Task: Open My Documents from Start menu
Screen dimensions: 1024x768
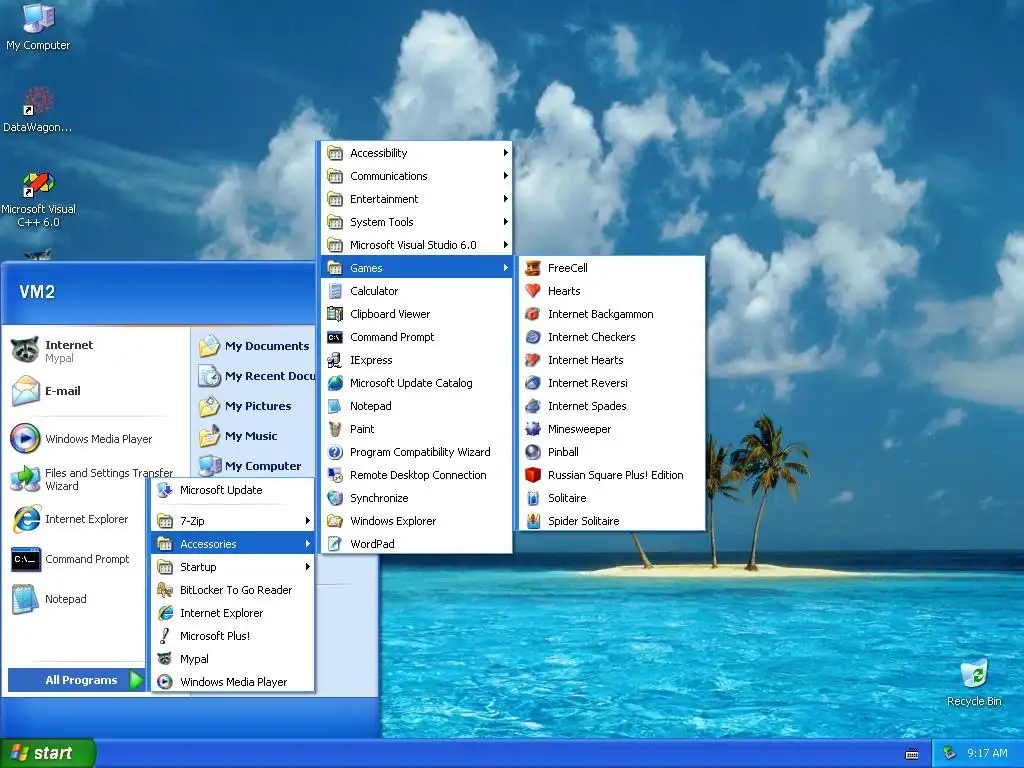Action: [255, 346]
